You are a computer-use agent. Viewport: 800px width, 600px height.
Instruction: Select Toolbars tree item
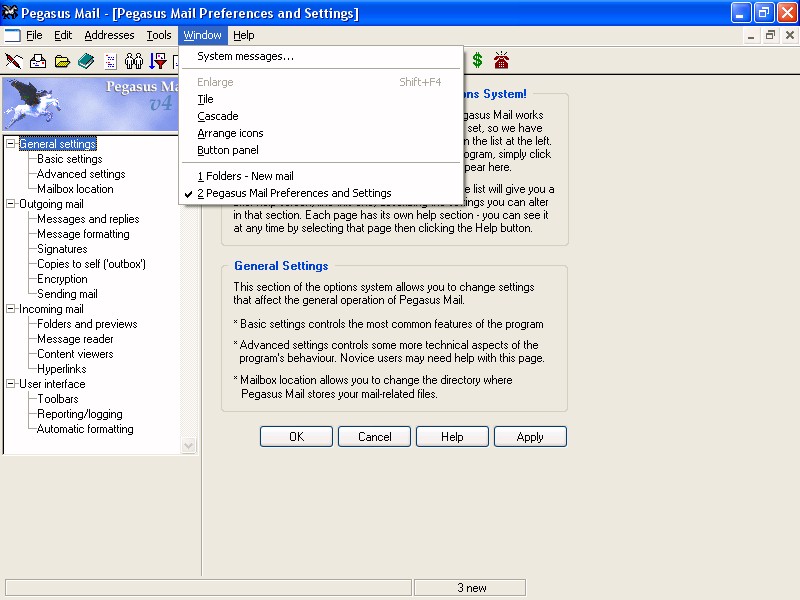tap(58, 399)
